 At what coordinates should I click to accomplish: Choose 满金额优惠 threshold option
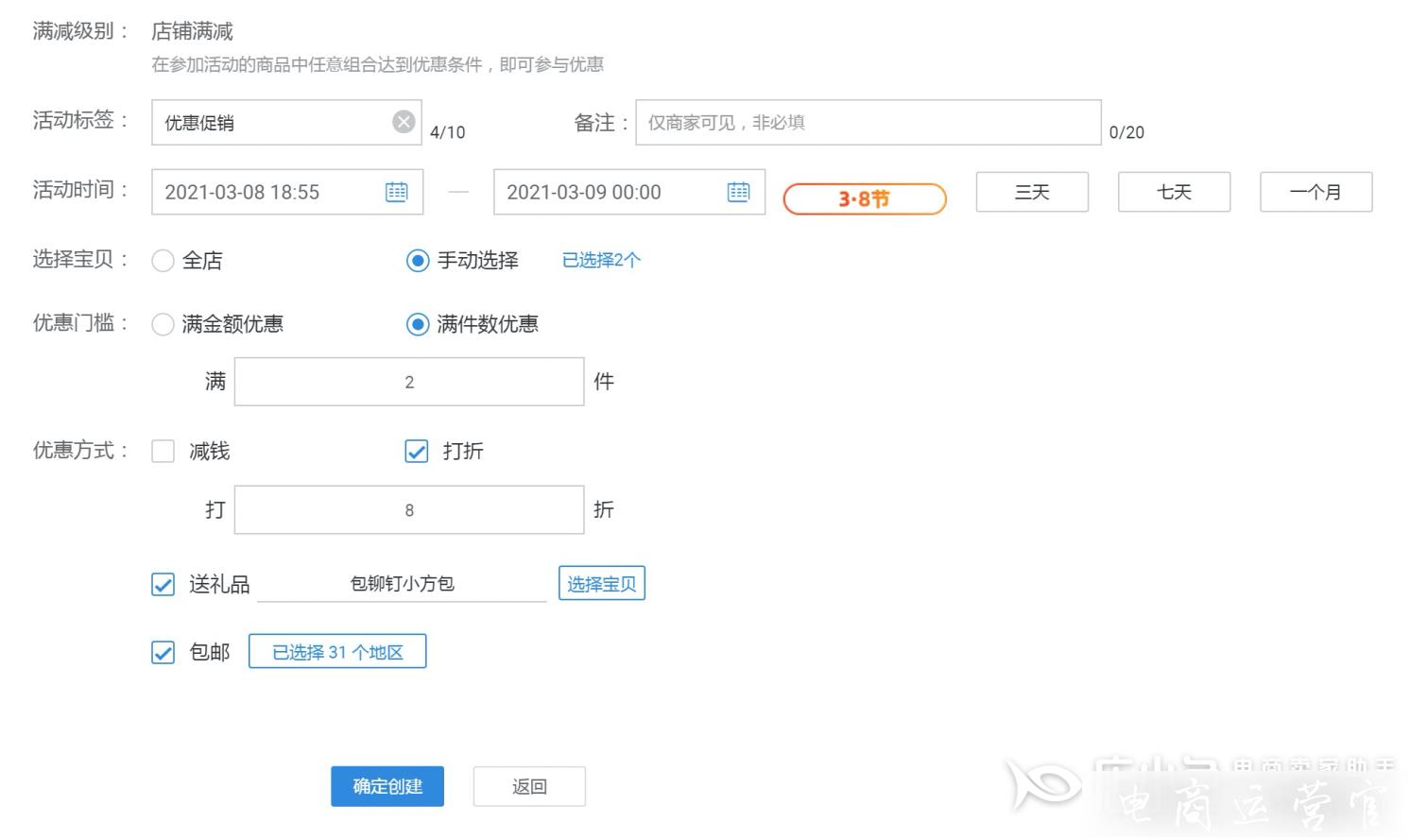coord(163,325)
